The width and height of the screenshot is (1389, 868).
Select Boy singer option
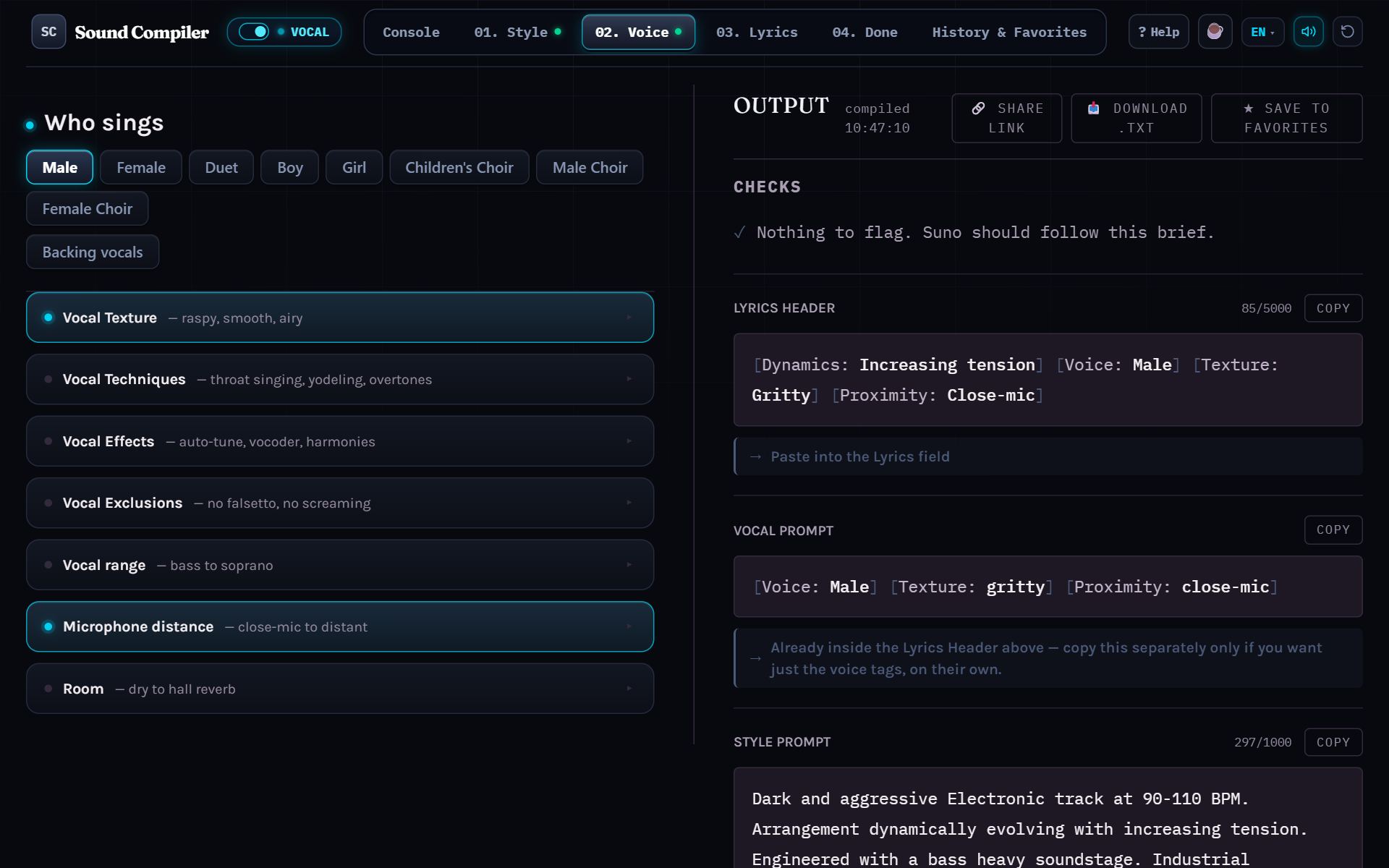(x=289, y=167)
